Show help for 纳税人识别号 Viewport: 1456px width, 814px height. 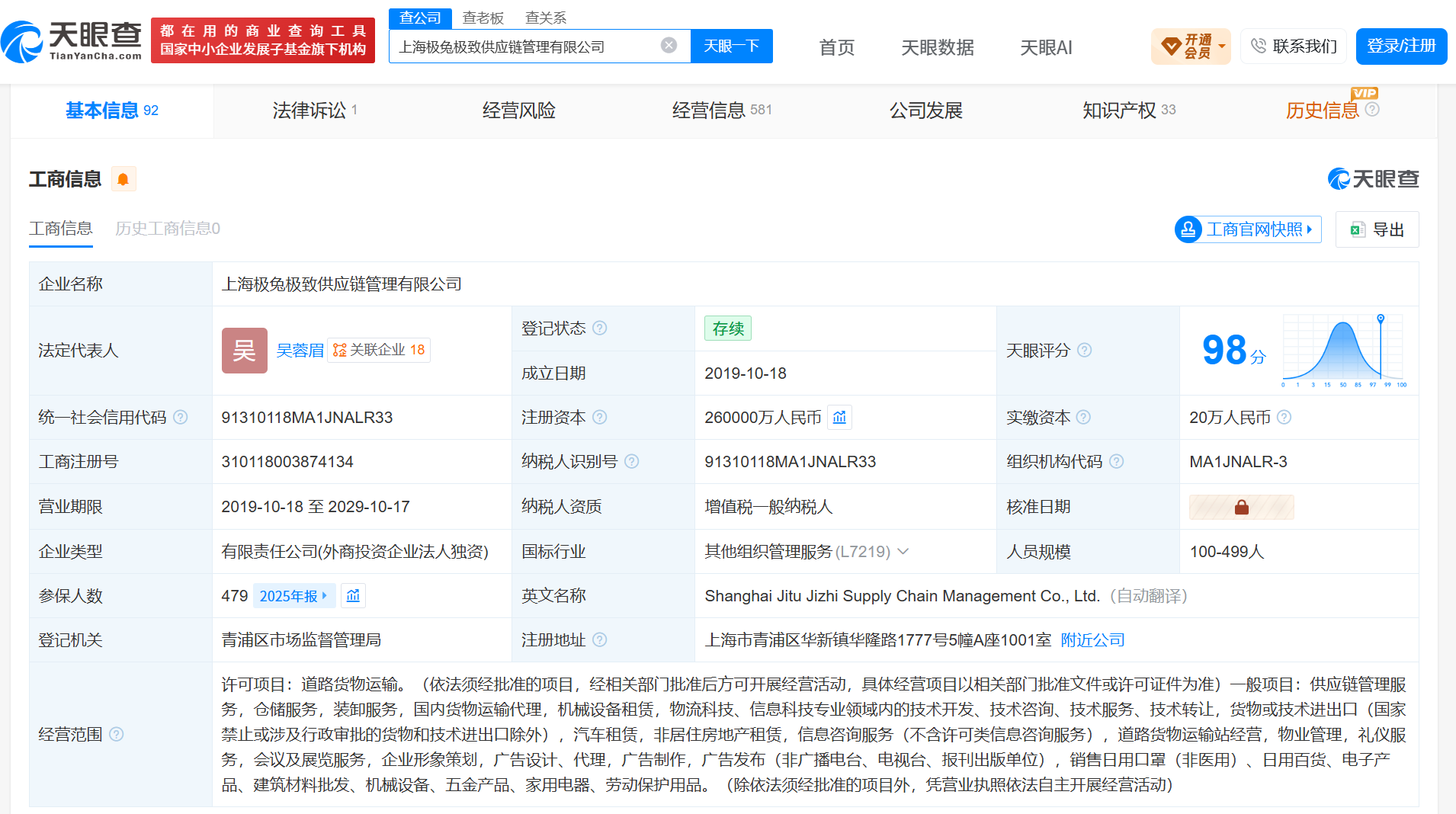632,462
